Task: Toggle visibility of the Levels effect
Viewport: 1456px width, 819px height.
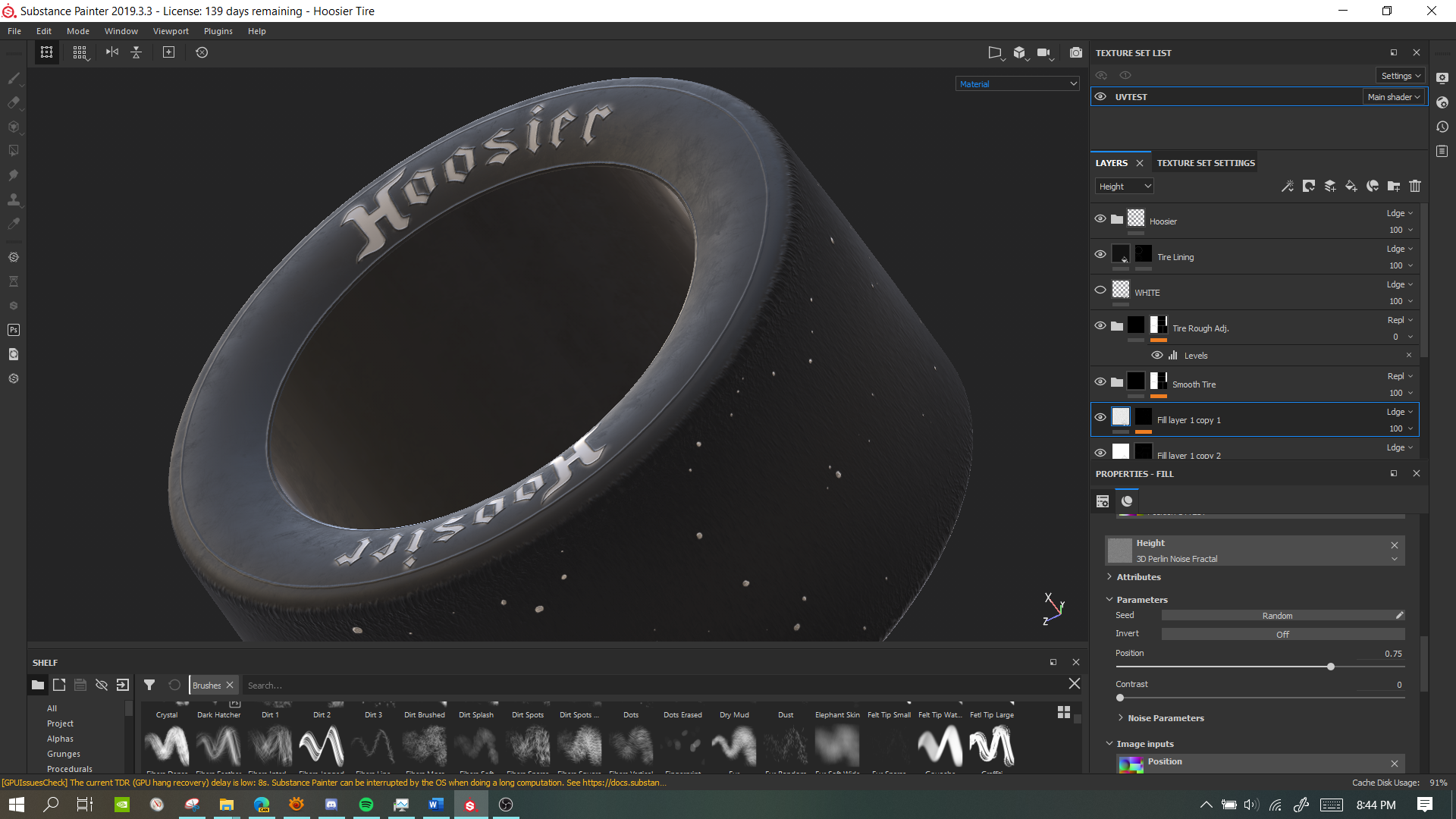Action: [x=1157, y=355]
